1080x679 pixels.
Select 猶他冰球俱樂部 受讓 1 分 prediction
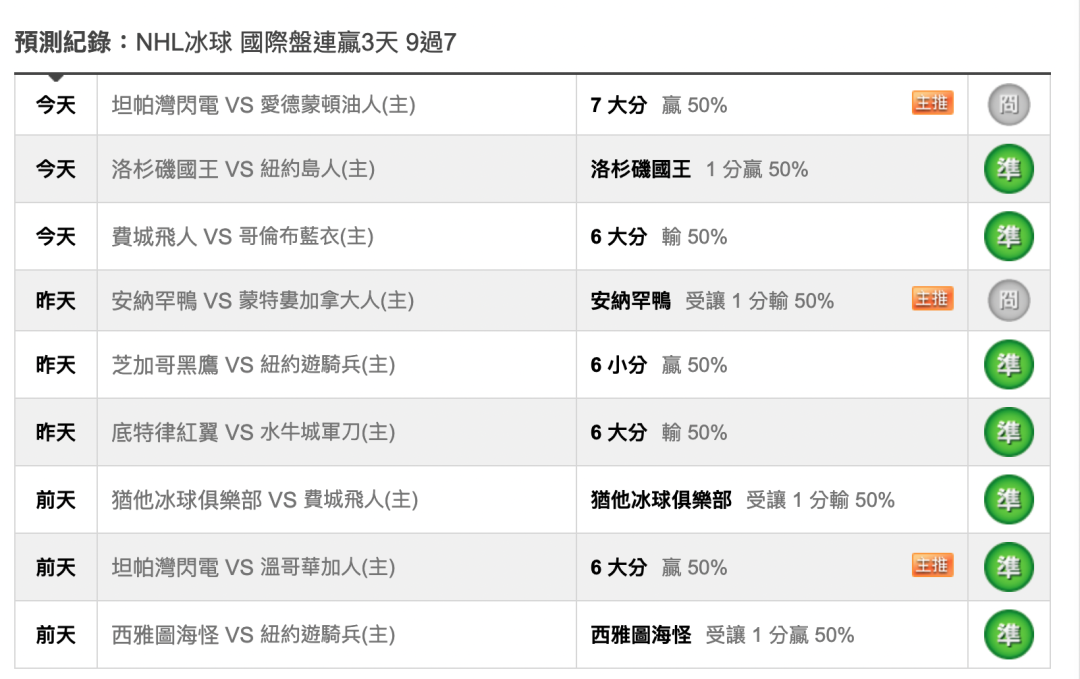pyautogui.click(x=742, y=500)
